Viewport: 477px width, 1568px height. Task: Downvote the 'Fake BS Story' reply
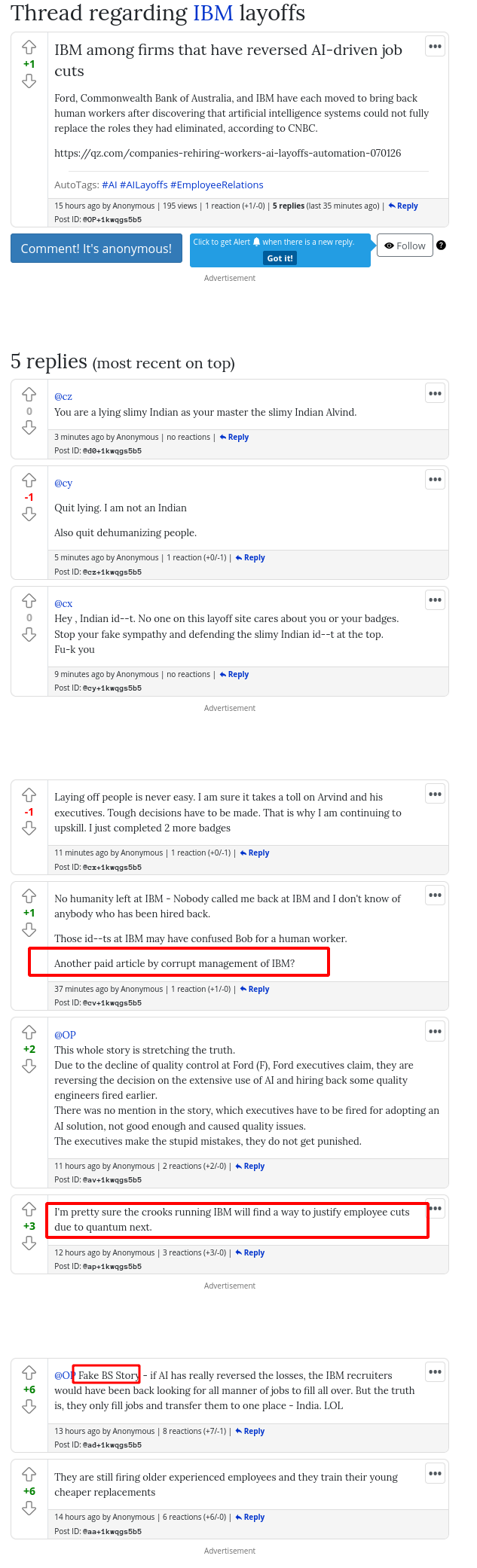[x=29, y=1407]
